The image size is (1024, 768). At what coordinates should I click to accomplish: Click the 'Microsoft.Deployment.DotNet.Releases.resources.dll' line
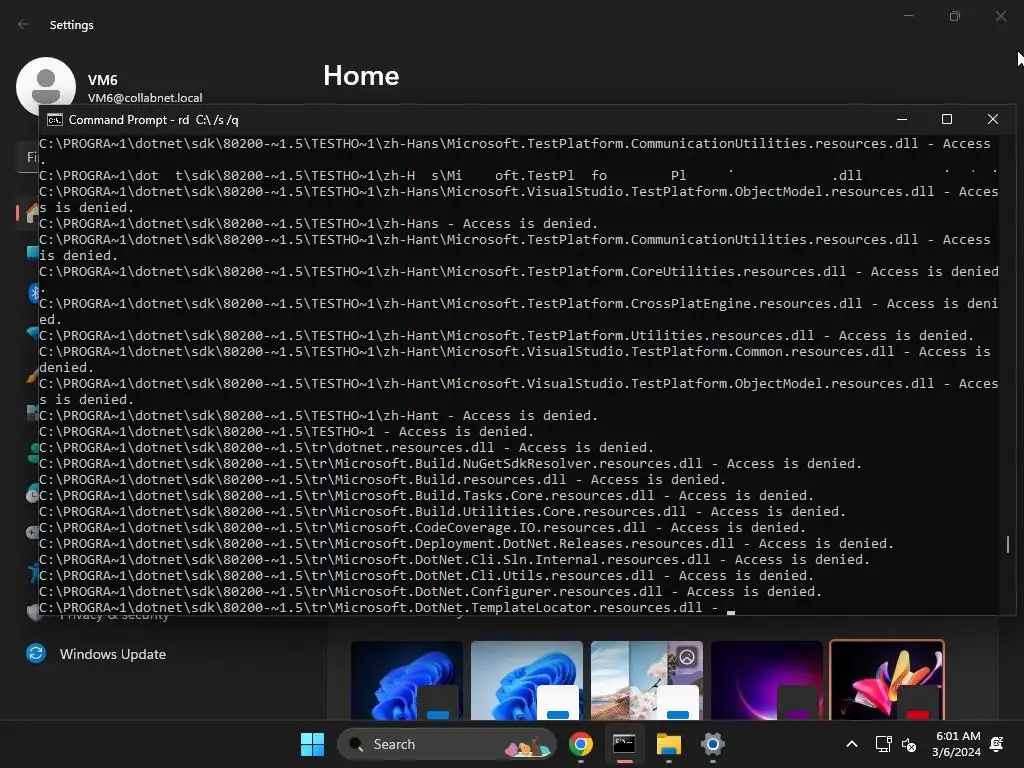(466, 543)
